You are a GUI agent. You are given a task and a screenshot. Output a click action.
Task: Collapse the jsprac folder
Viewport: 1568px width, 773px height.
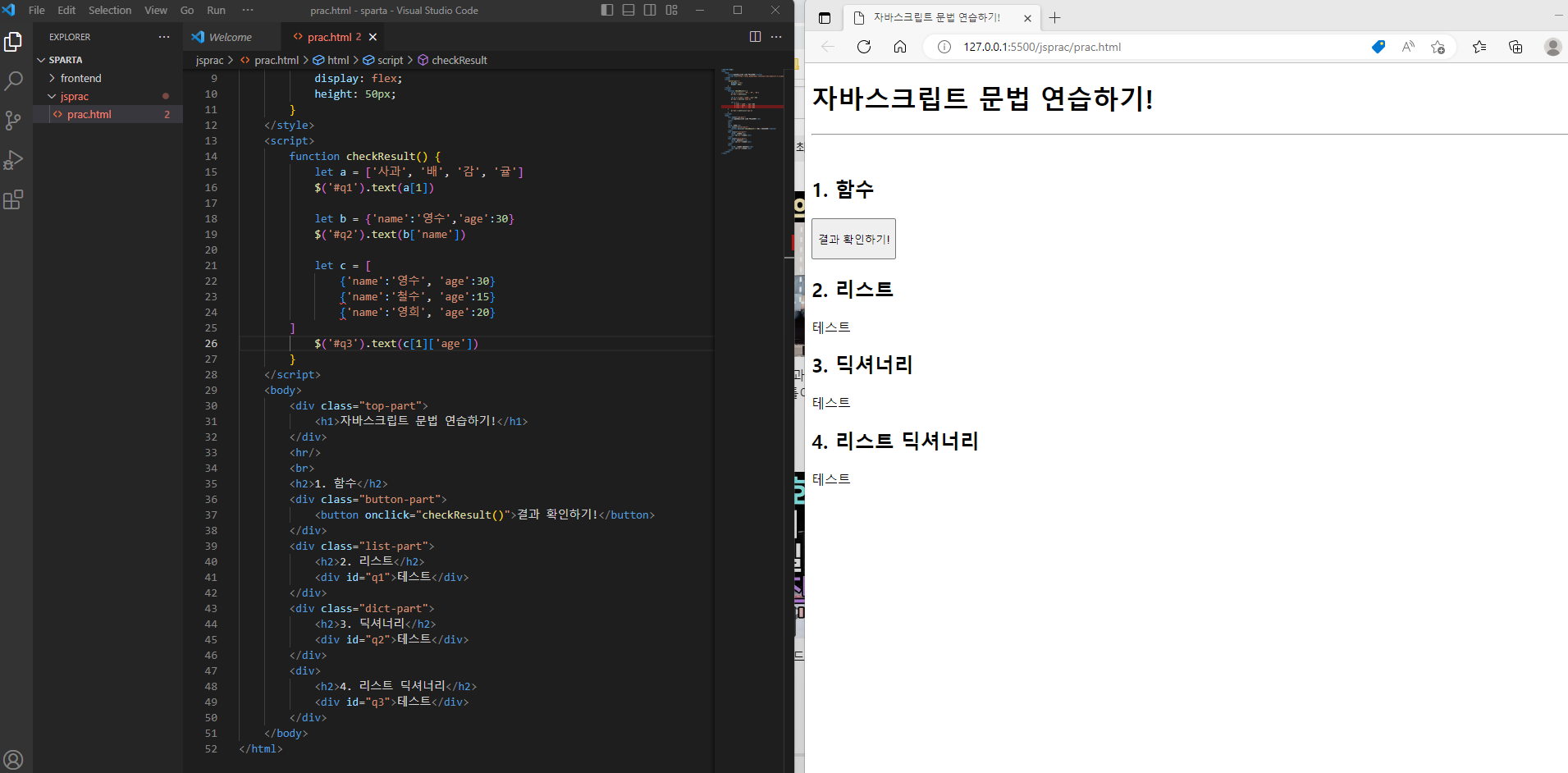click(x=107, y=96)
